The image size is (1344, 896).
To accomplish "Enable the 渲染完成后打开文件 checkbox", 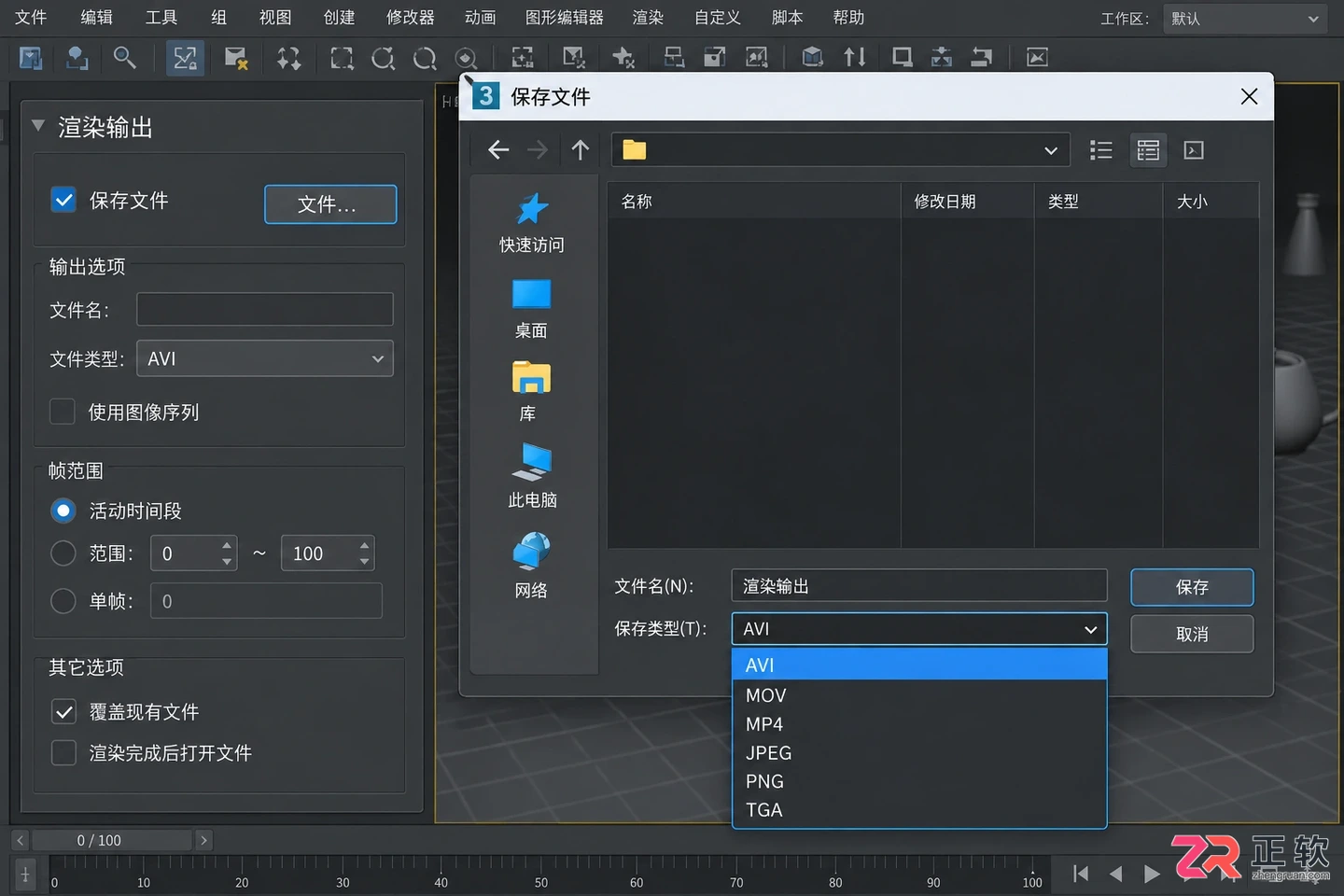I will tap(63, 752).
